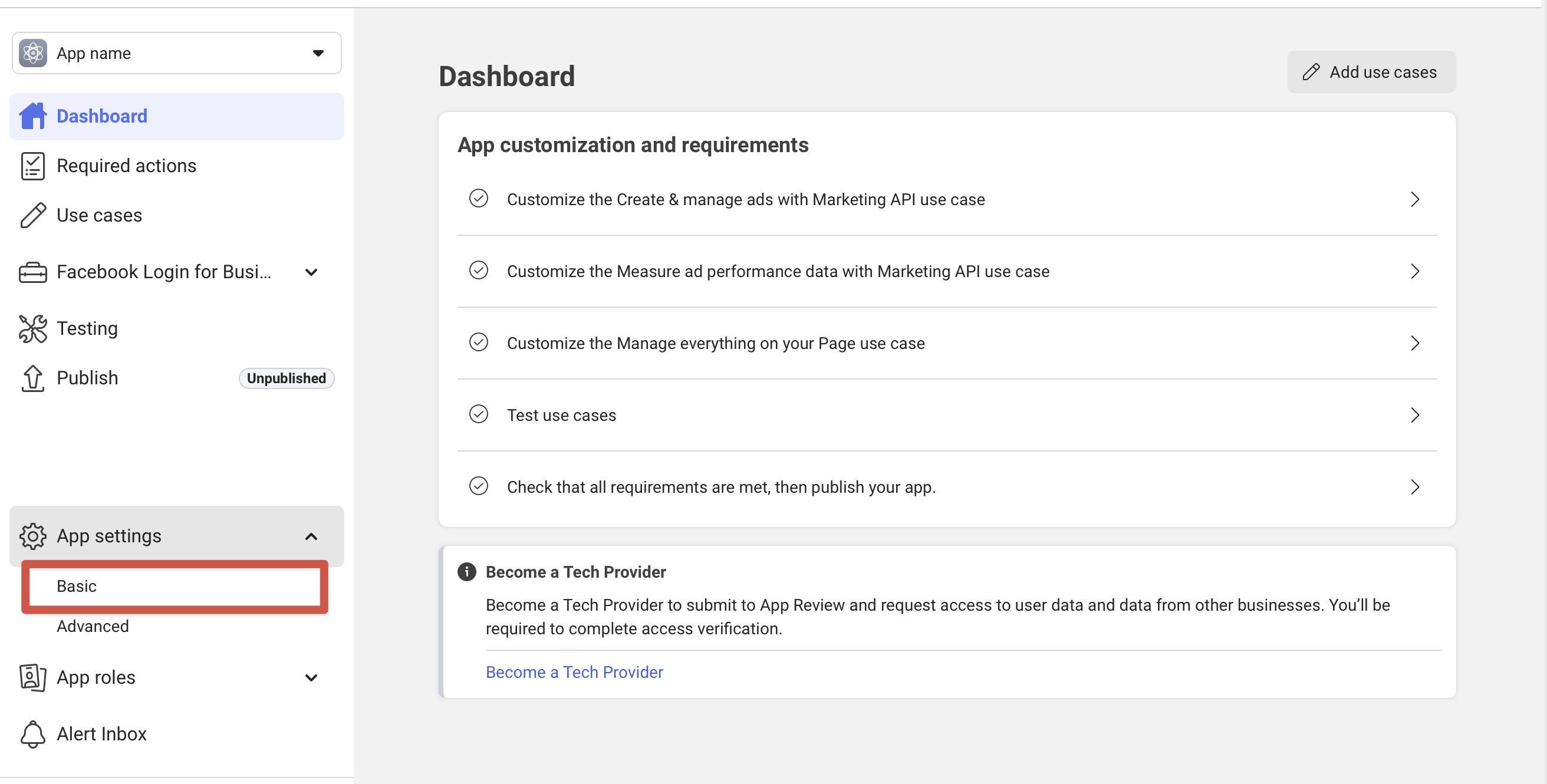
Task: Expand Facebook Login for Business chevron
Action: click(x=311, y=272)
